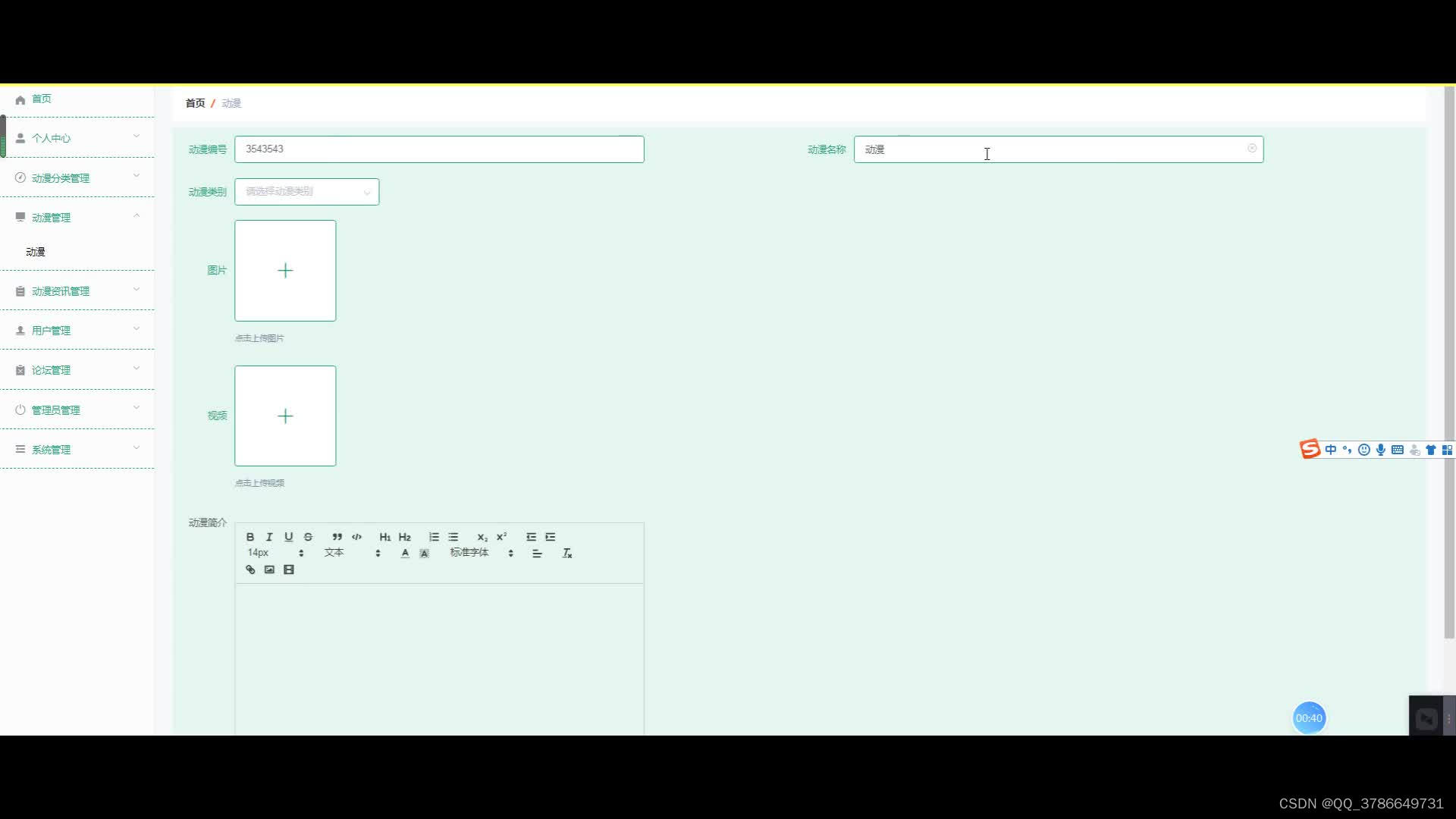Clear text formatting in the editor
This screenshot has width=1456, height=819.
pyautogui.click(x=567, y=554)
